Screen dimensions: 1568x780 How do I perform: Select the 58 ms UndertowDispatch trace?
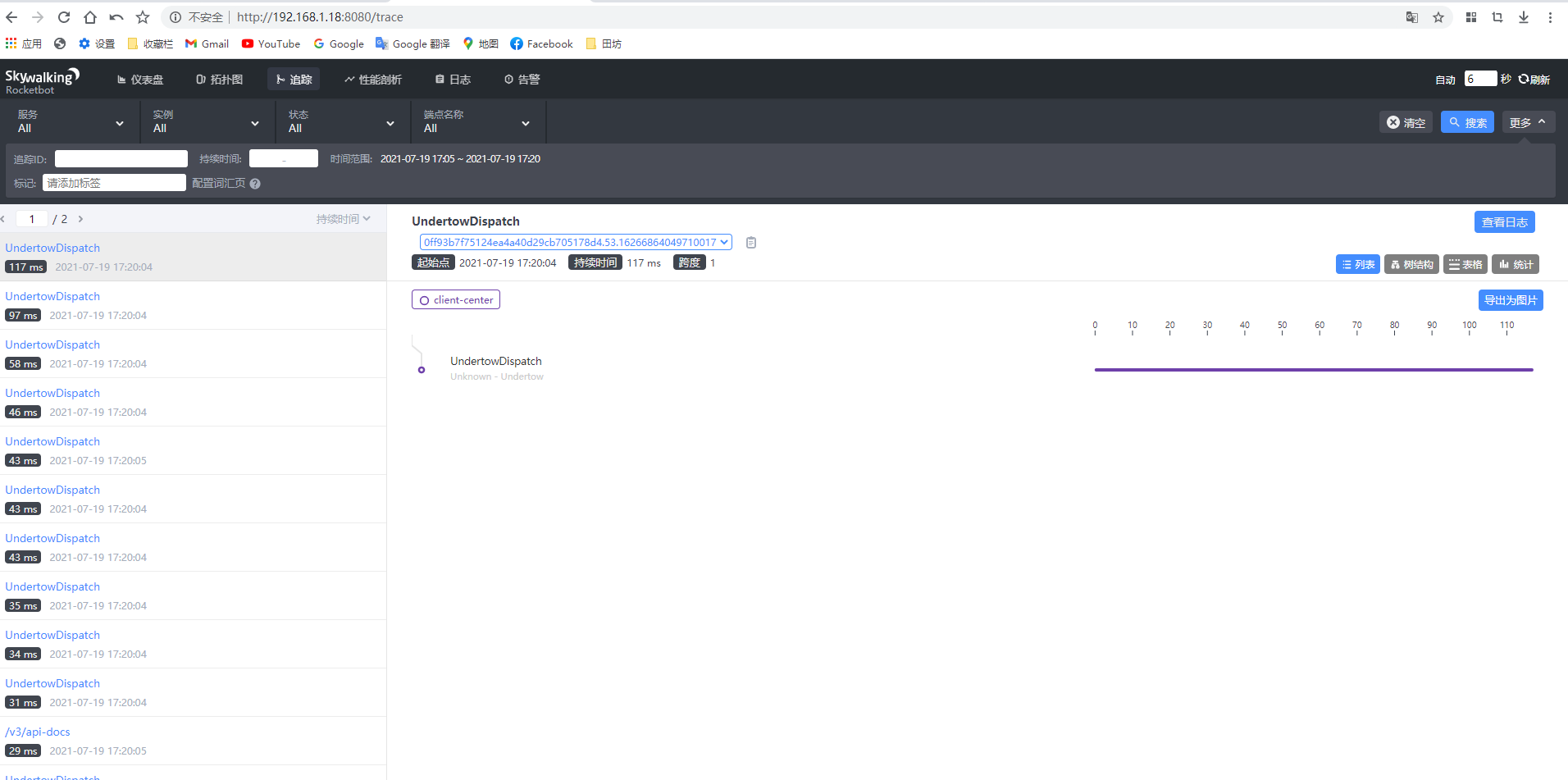click(x=193, y=354)
